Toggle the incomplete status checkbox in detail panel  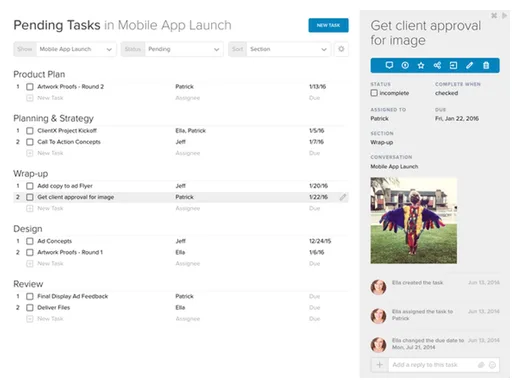pyautogui.click(x=374, y=93)
